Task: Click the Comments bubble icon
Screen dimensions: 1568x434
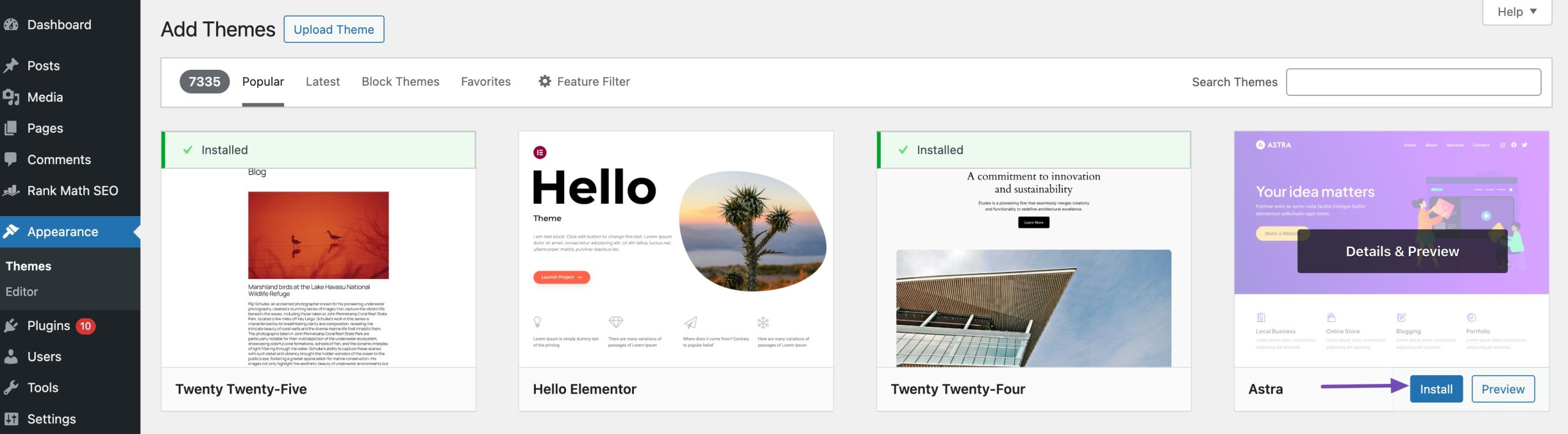Action: (10, 159)
